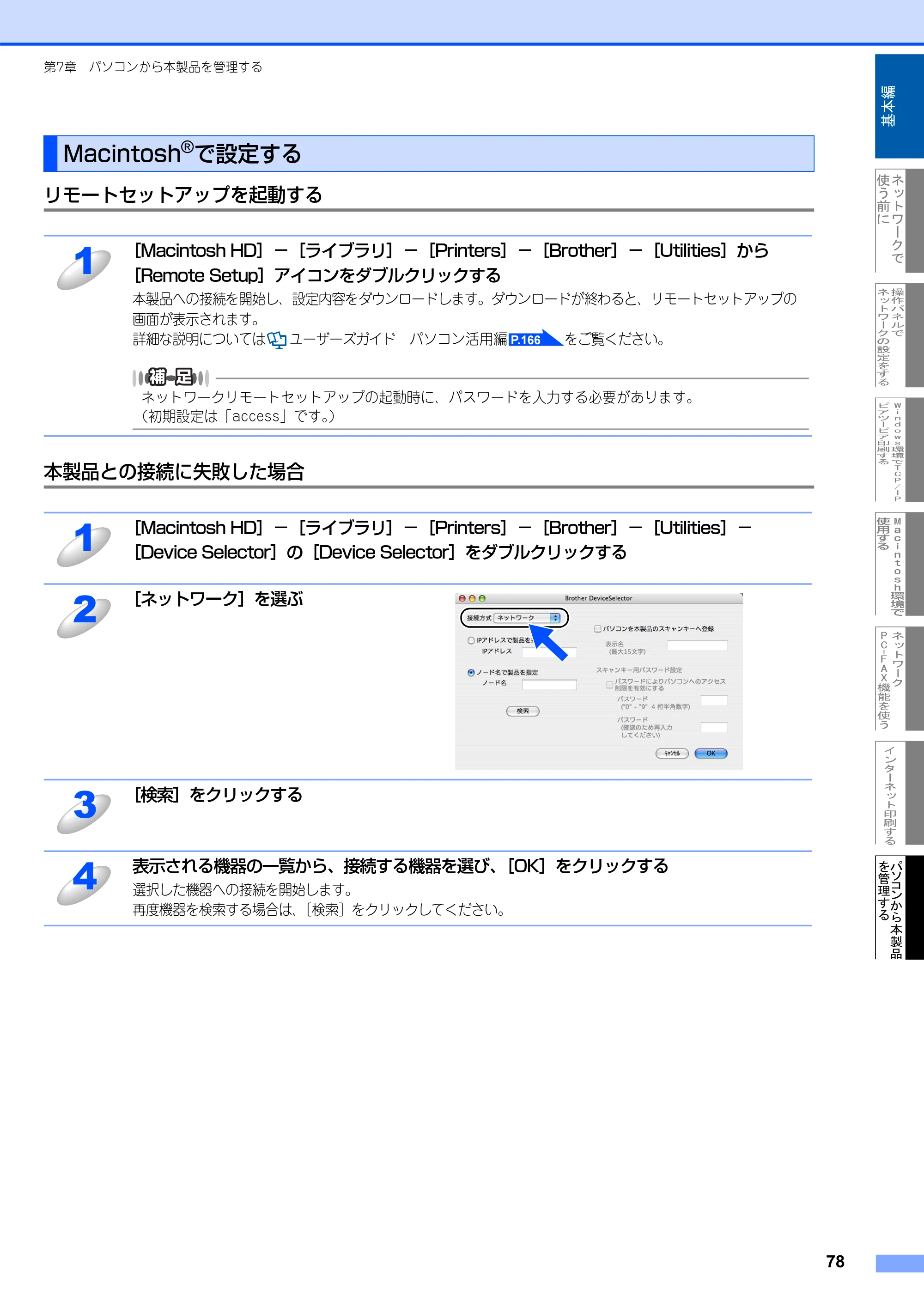Click the user's guide book icon
Screen dimensions: 924x1308
(x=277, y=340)
